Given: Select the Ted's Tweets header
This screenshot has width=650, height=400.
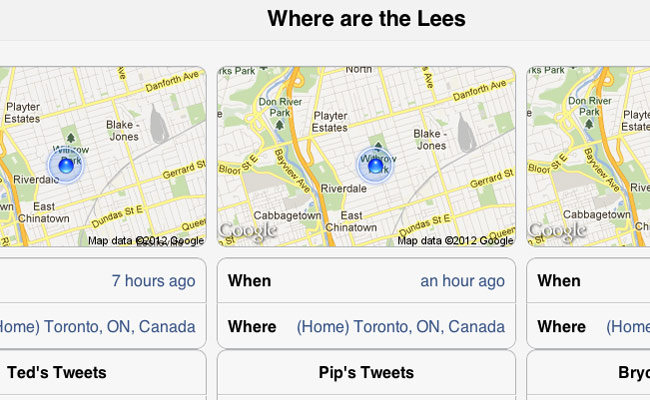Looking at the screenshot, I should coord(57,372).
